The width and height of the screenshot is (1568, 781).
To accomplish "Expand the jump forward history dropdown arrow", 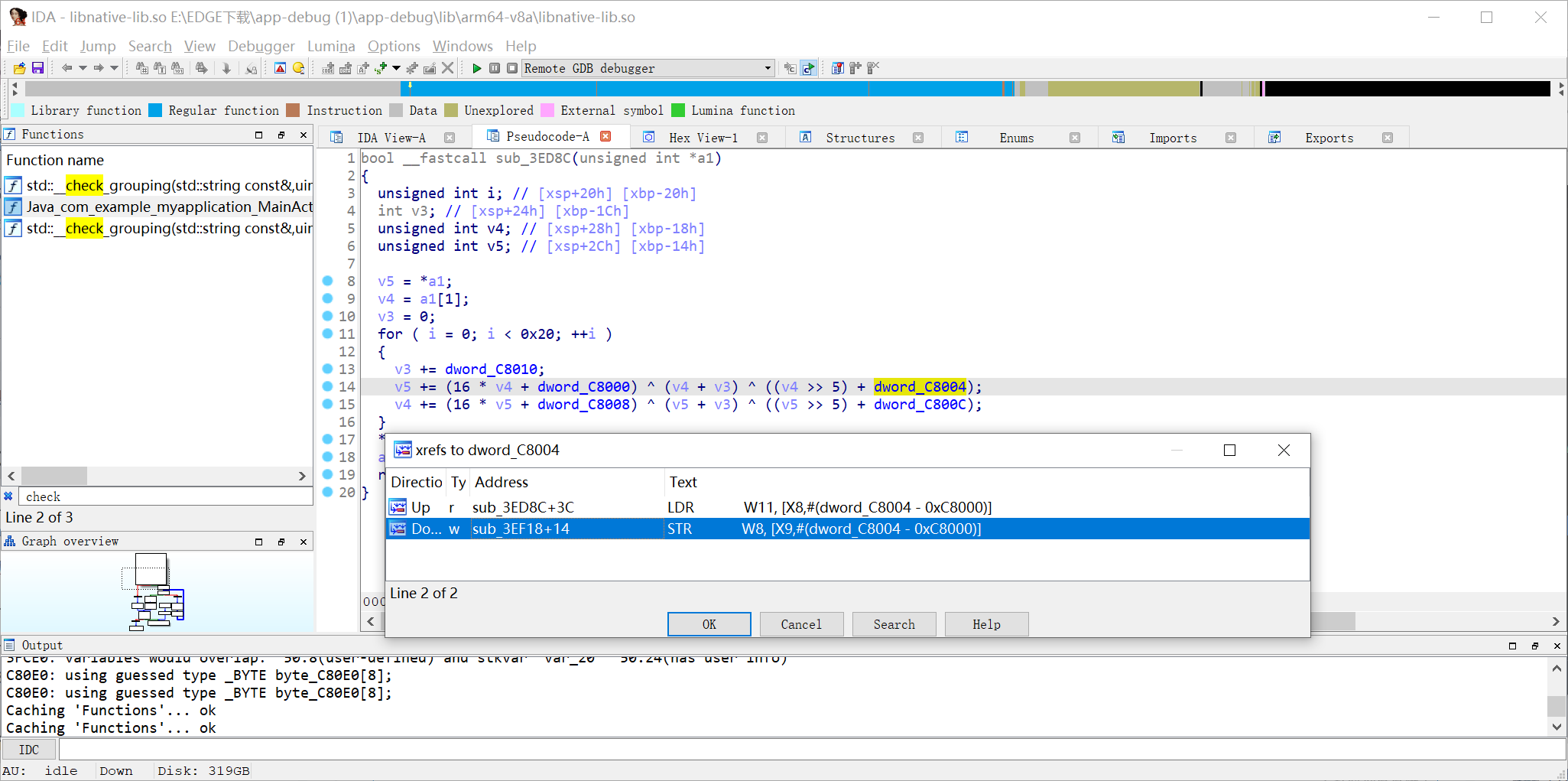I will click(115, 68).
